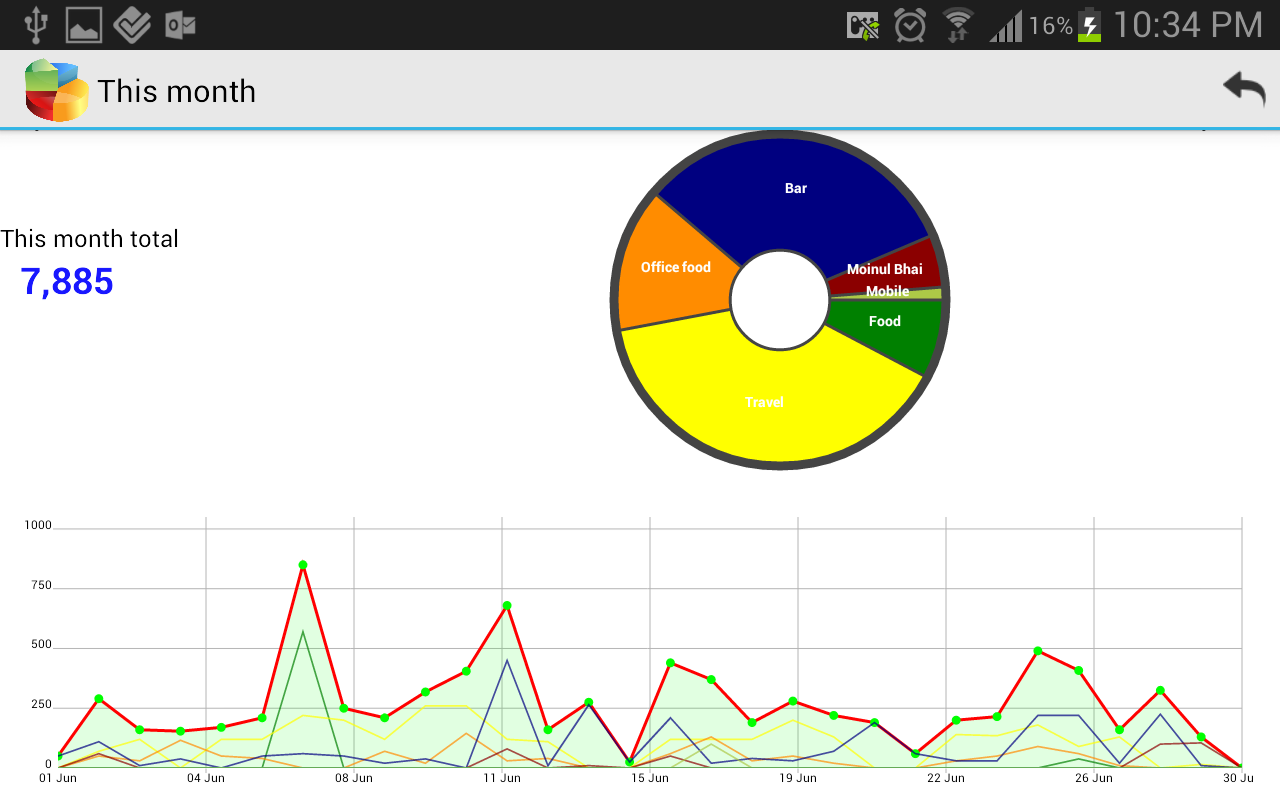
Task: Tap the back arrow in the action bar
Action: coord(1243,88)
